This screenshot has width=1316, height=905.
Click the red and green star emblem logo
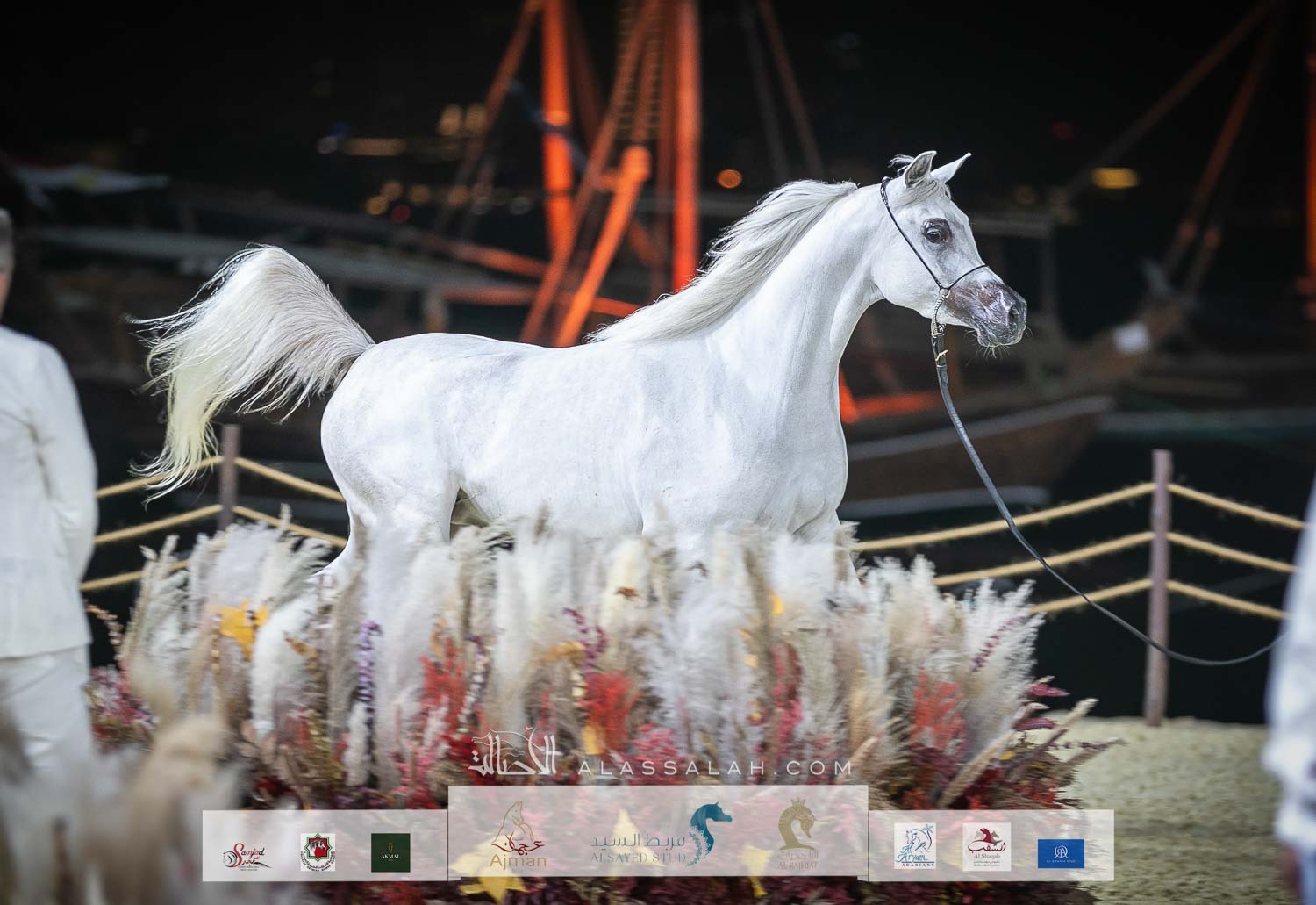click(x=317, y=851)
